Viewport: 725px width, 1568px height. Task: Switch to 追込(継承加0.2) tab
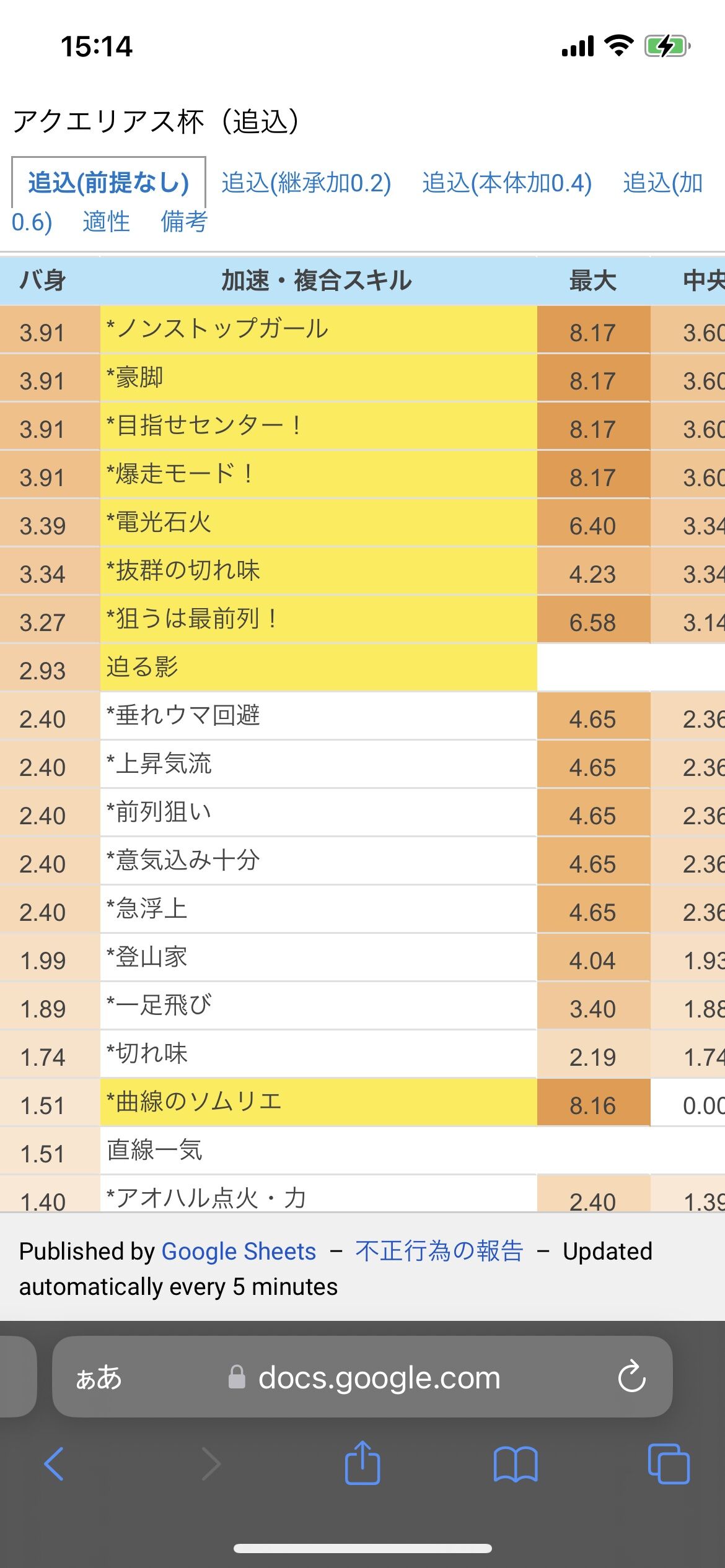click(x=306, y=183)
